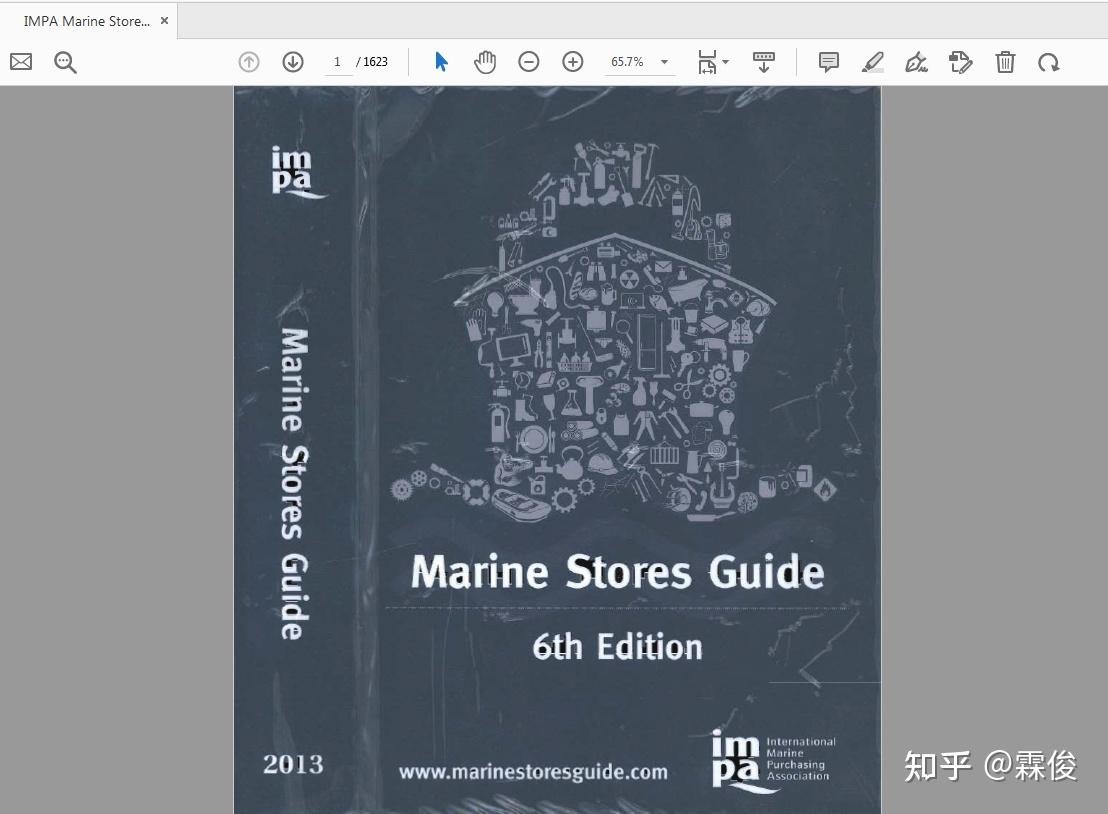
Task: Go to previous page with up arrow
Action: [248, 61]
